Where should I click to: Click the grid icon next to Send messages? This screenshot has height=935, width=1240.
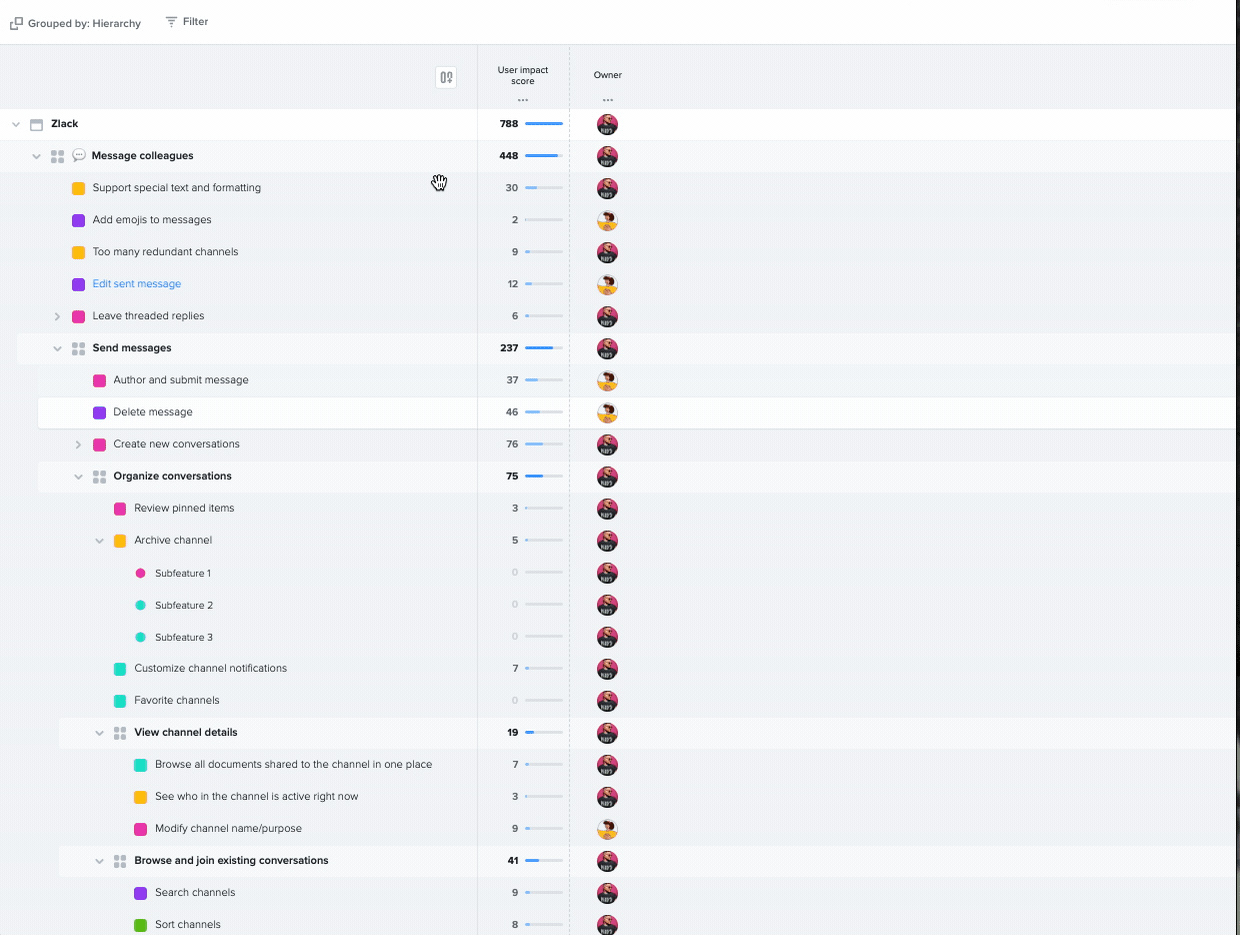(x=78, y=348)
